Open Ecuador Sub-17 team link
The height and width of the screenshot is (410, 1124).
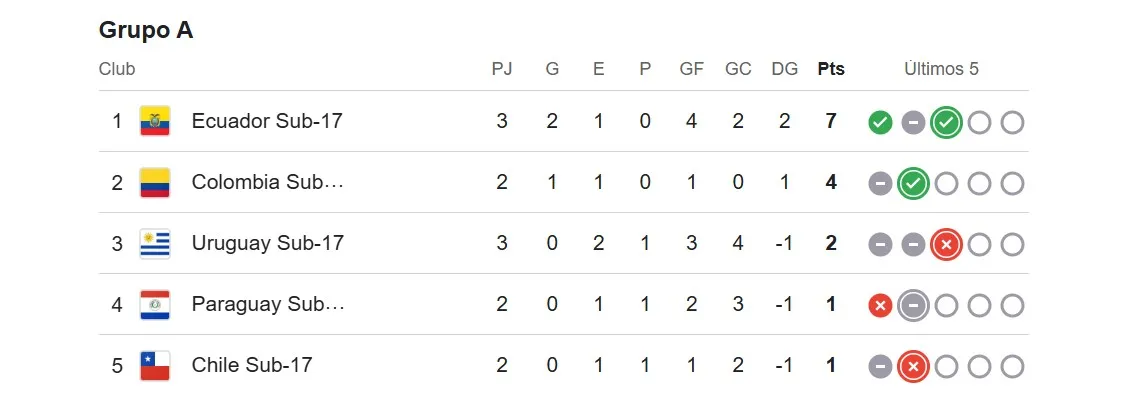[267, 121]
